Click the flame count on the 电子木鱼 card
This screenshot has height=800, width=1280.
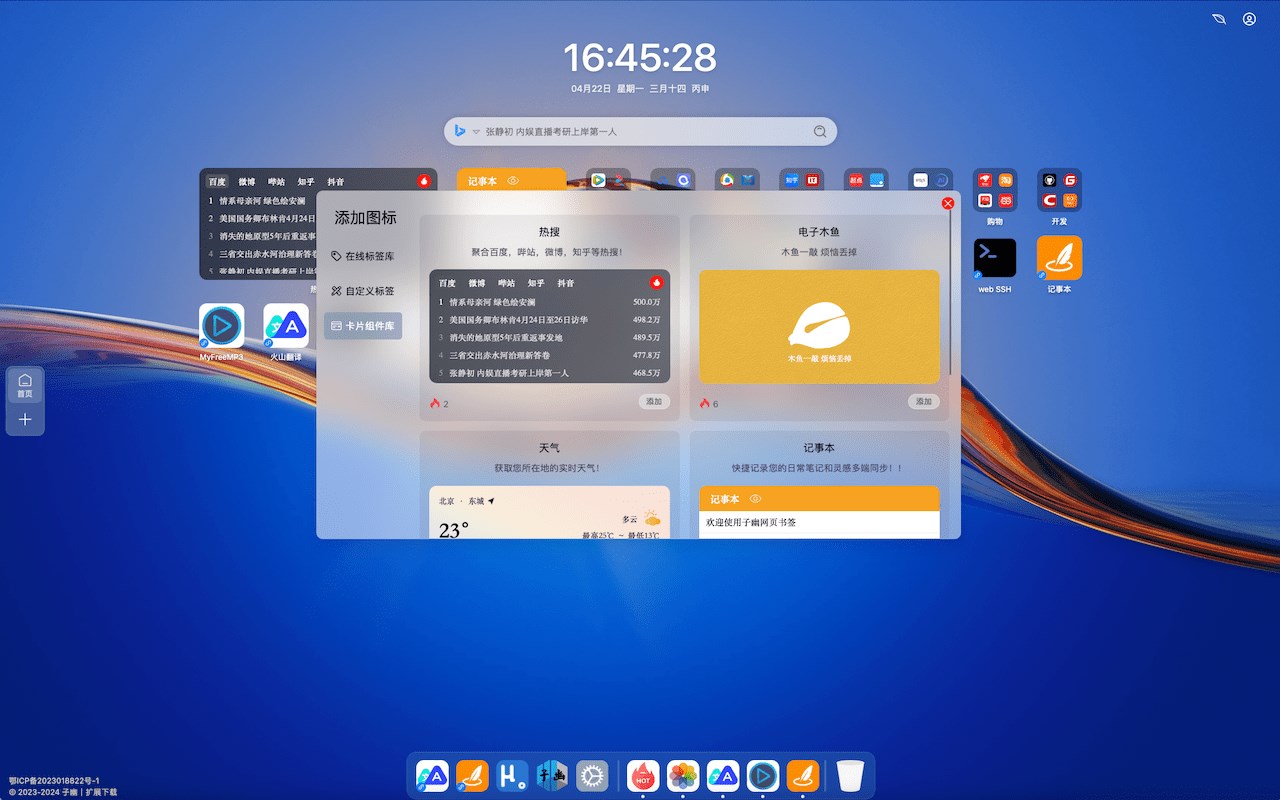pyautogui.click(x=709, y=404)
